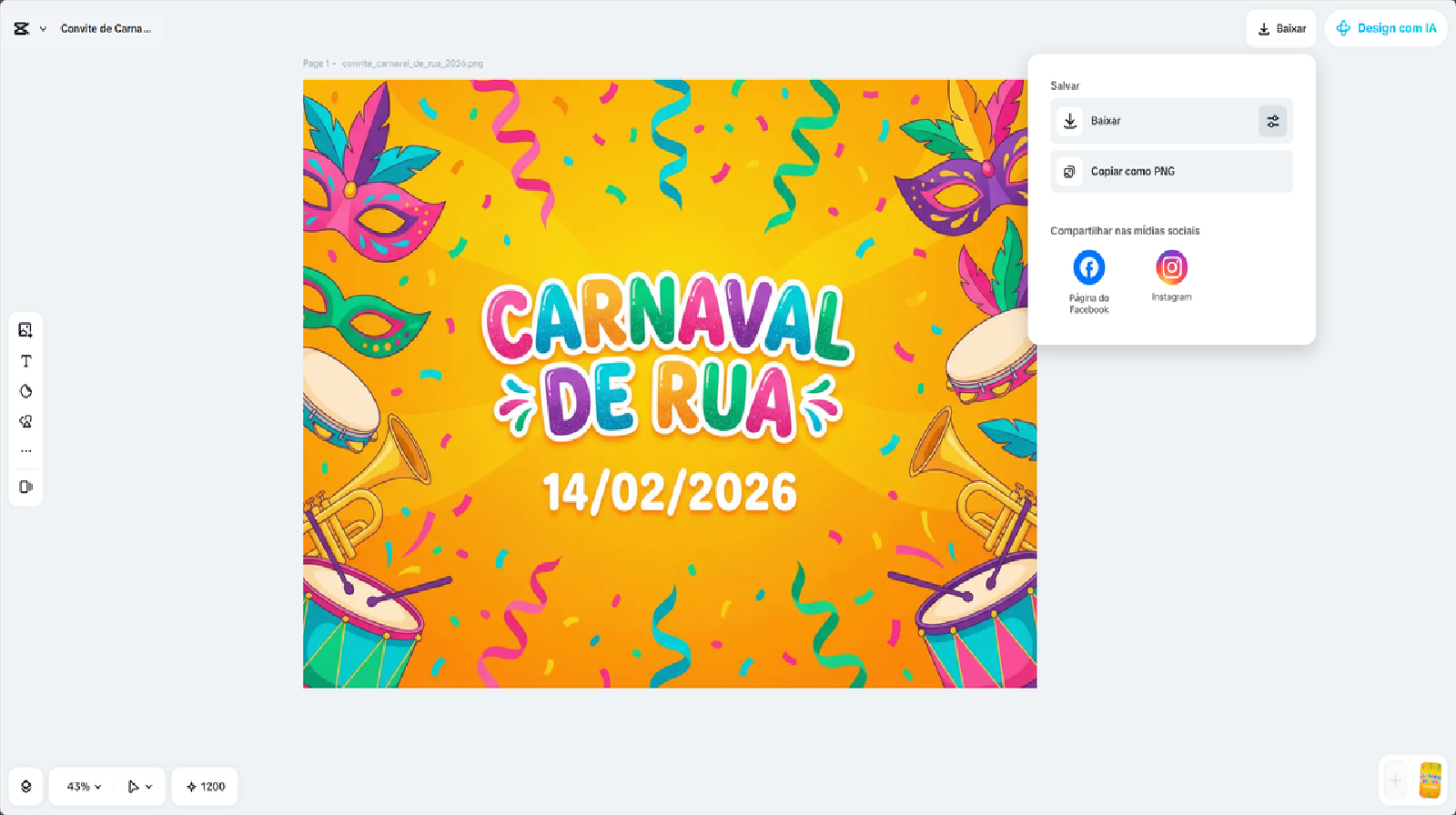Click the 1200 credits indicator
Screen dimensions: 1456x815
click(206, 787)
